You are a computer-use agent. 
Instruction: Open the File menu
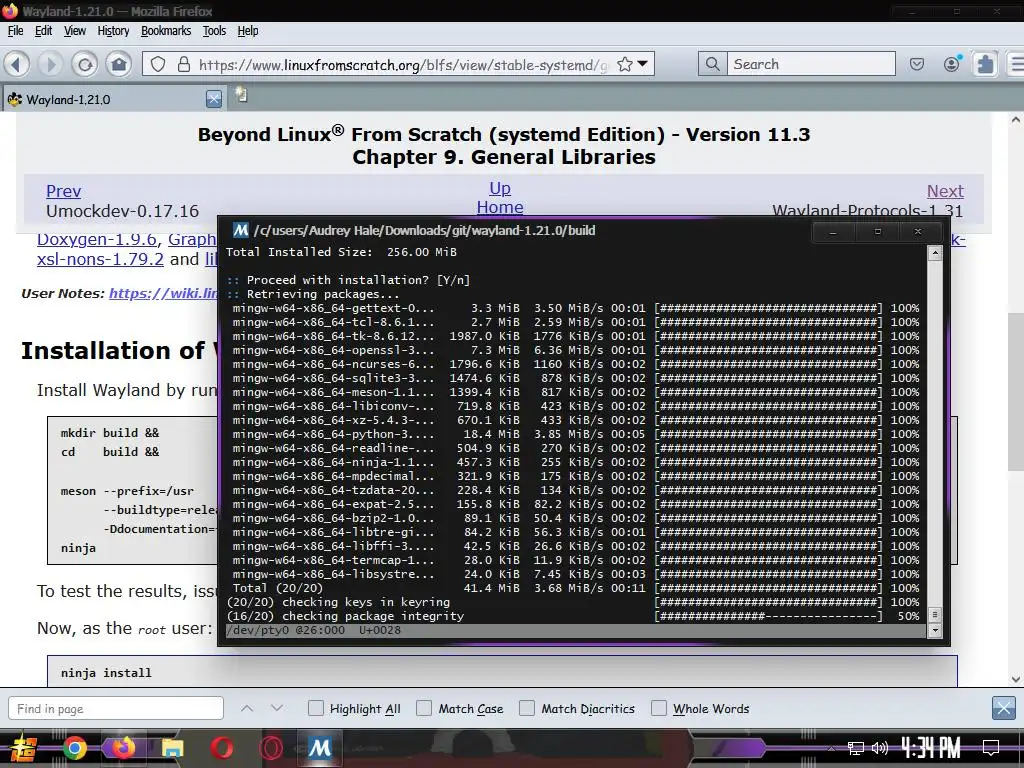click(x=16, y=31)
